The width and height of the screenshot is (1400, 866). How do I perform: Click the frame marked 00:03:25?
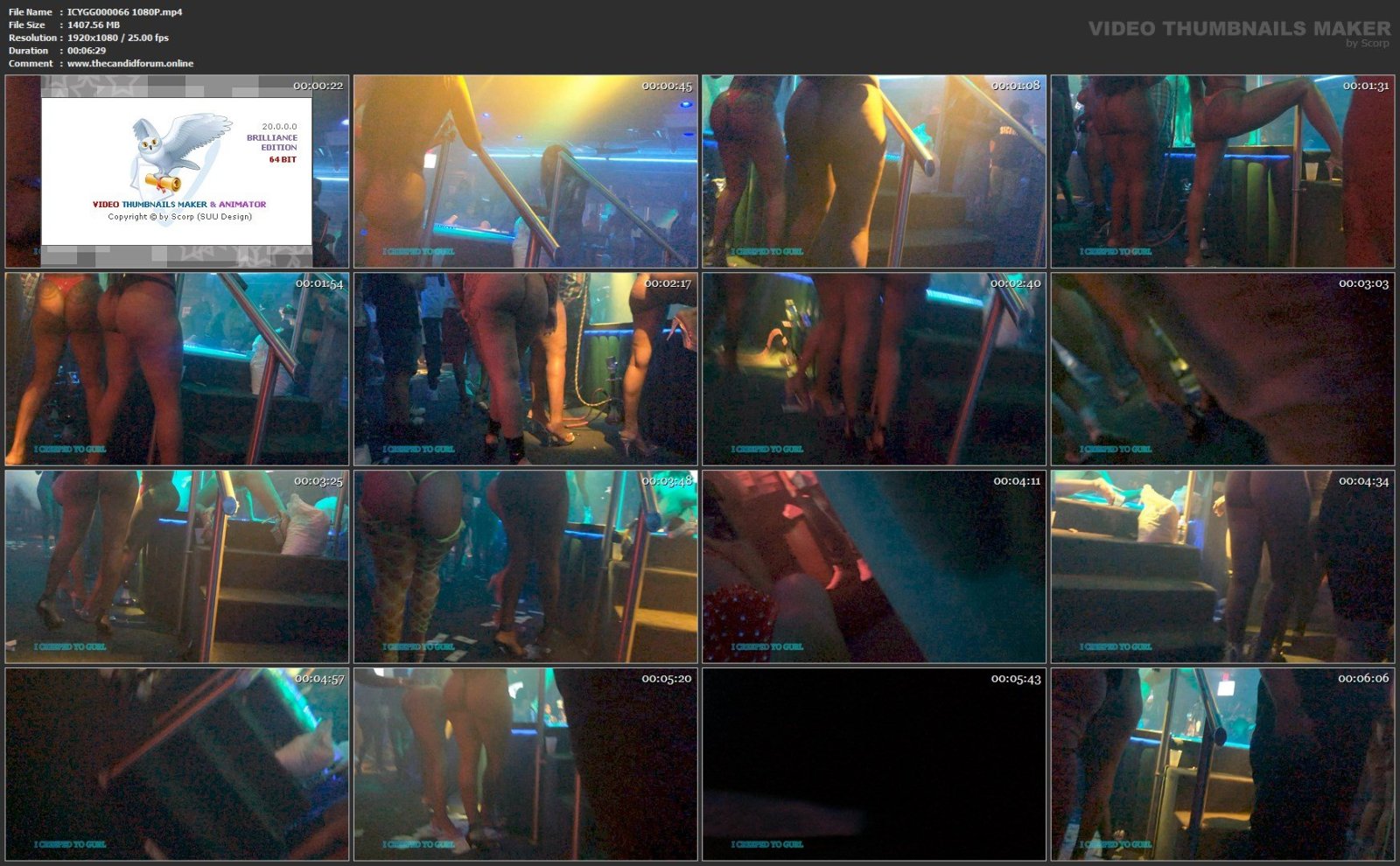point(177,567)
